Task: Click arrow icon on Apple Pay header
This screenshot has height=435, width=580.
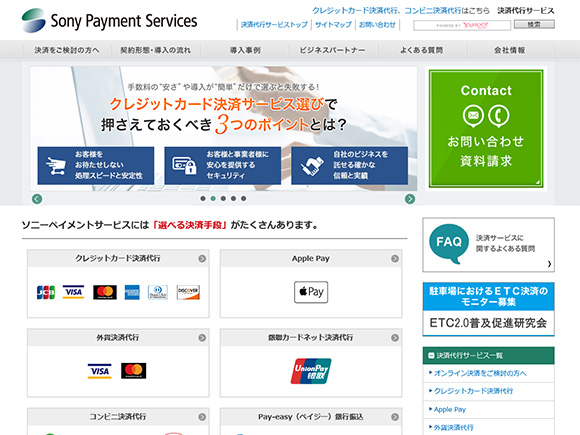Action: 395,259
